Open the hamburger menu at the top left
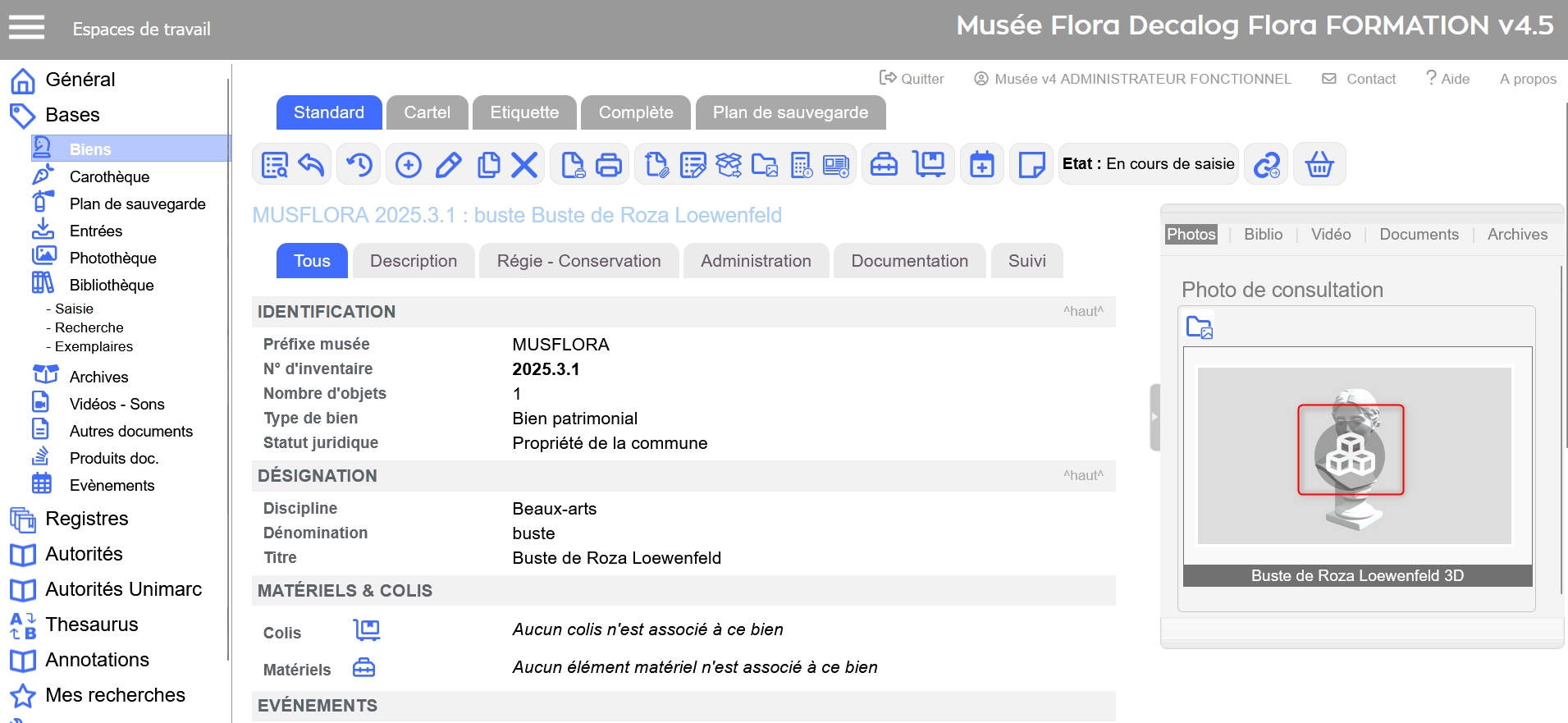 (x=26, y=28)
